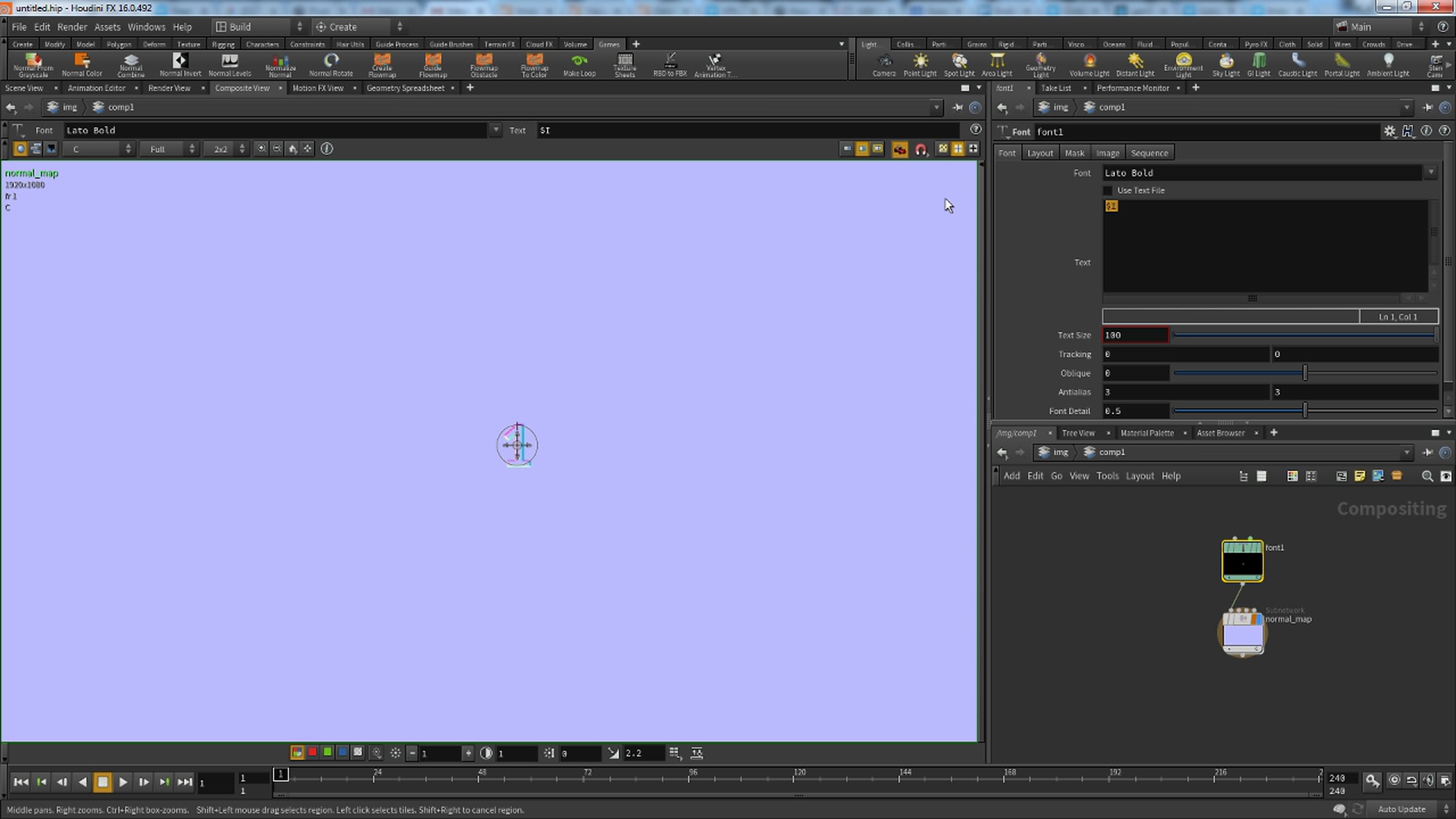This screenshot has width=1456, height=819.
Task: Adjust the Font Detail slider
Action: pos(1305,411)
